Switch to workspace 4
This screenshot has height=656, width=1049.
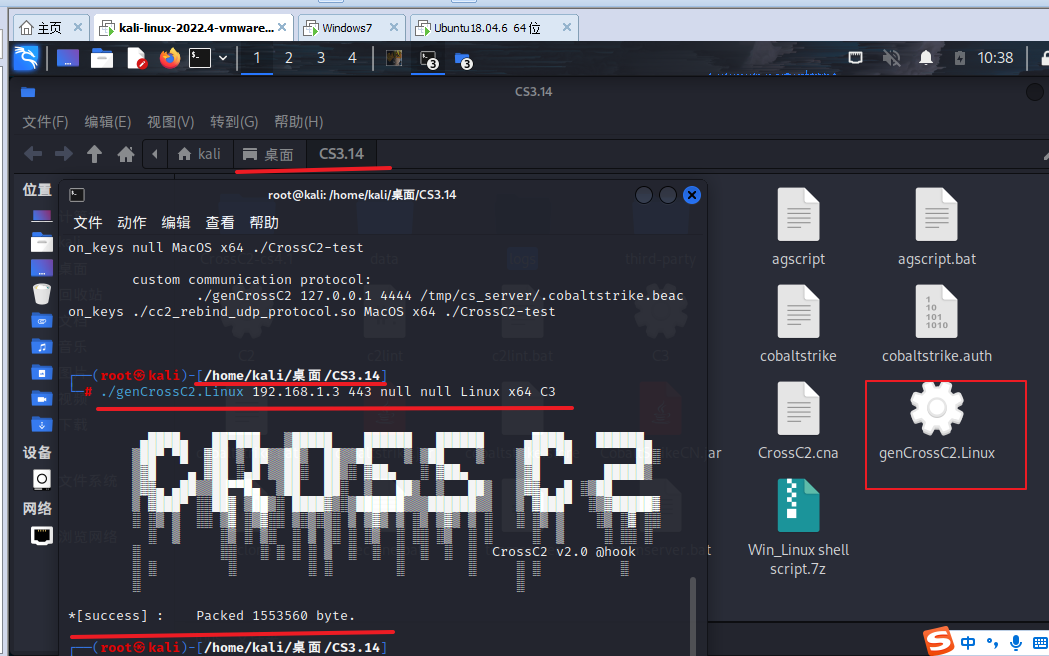pos(352,58)
